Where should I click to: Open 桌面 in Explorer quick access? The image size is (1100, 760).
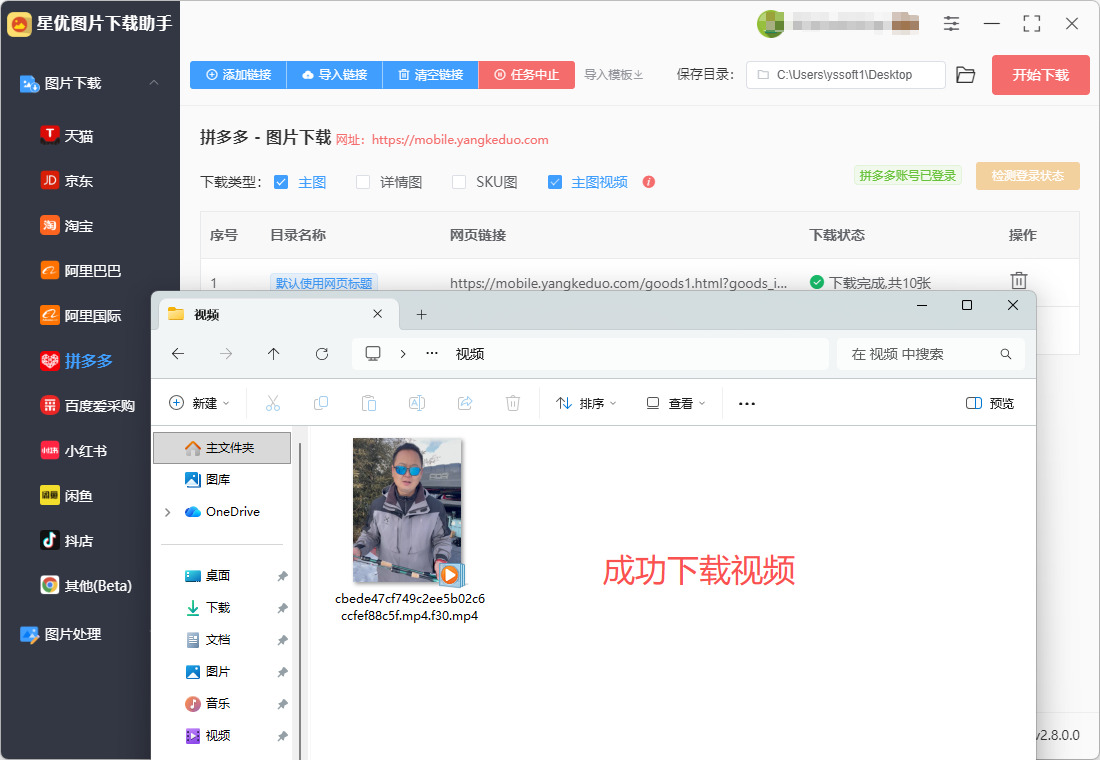[x=208, y=575]
